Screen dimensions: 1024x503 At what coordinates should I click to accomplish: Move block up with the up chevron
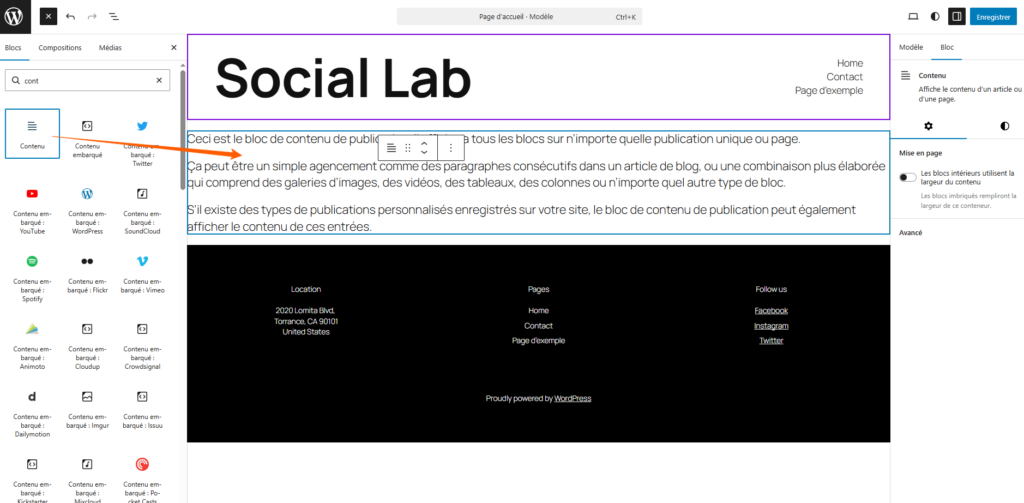(424, 143)
